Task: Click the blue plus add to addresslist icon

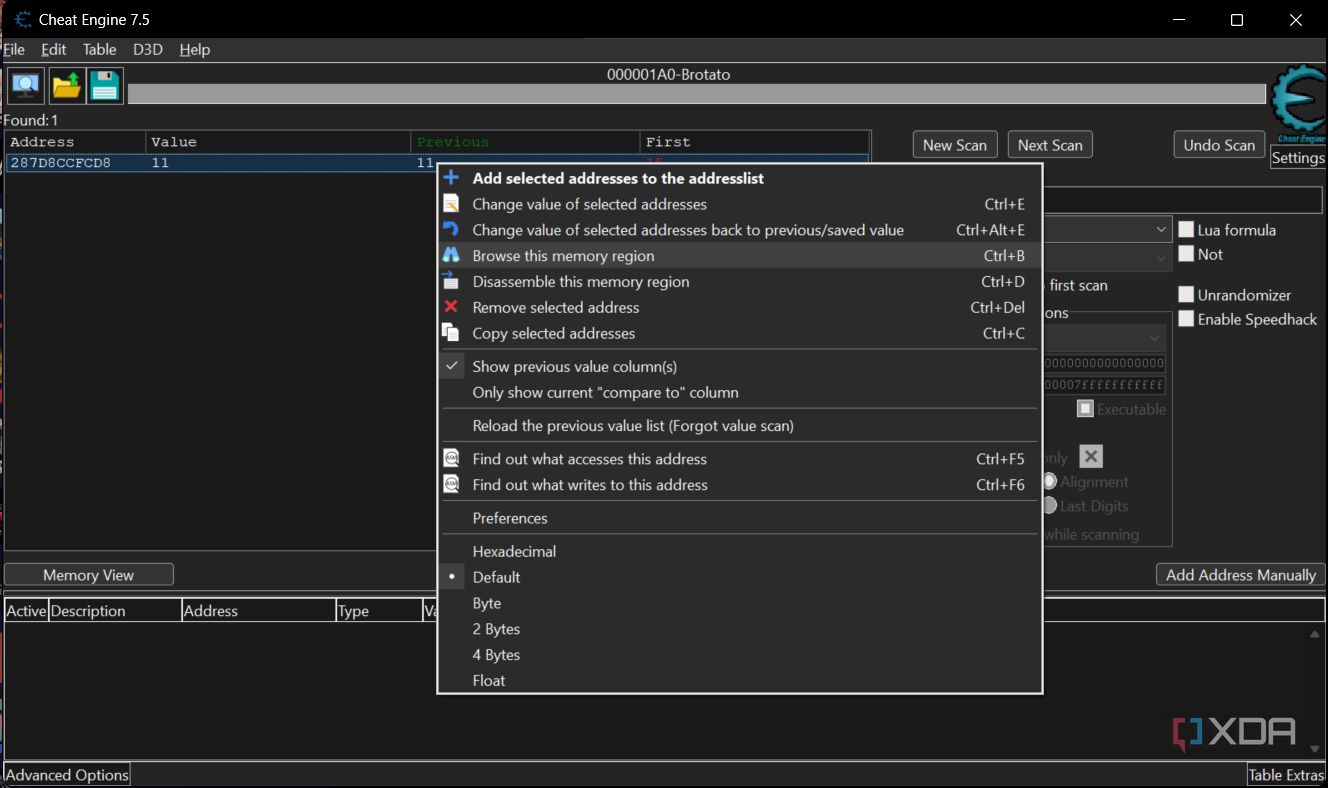Action: pos(451,178)
